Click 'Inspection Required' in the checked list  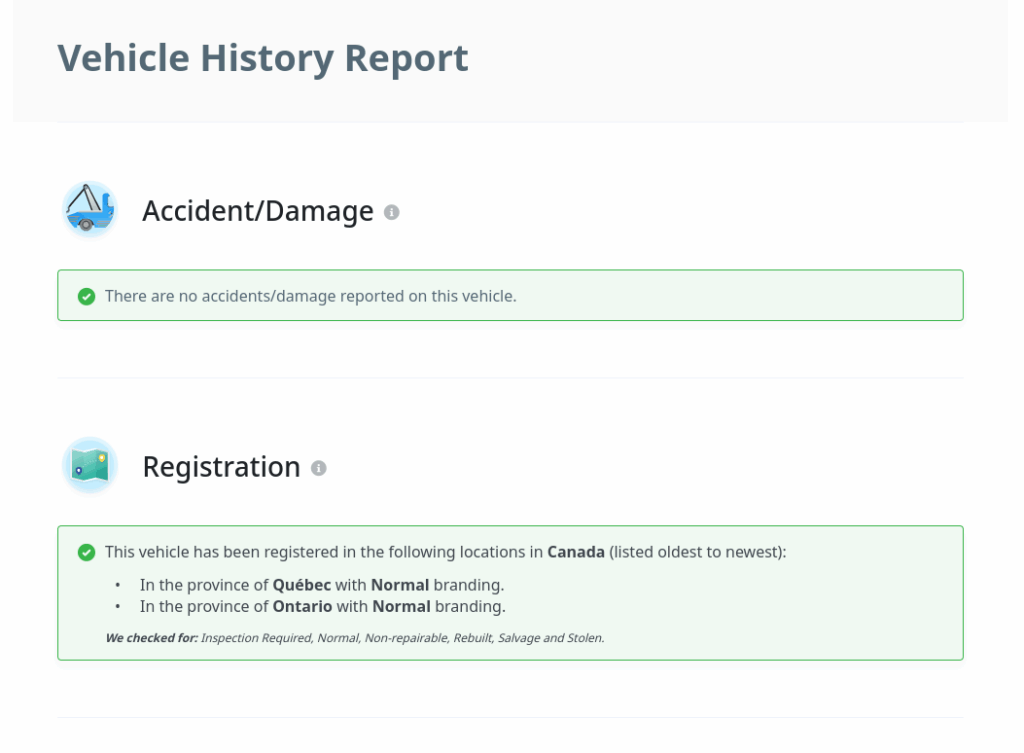coord(255,638)
